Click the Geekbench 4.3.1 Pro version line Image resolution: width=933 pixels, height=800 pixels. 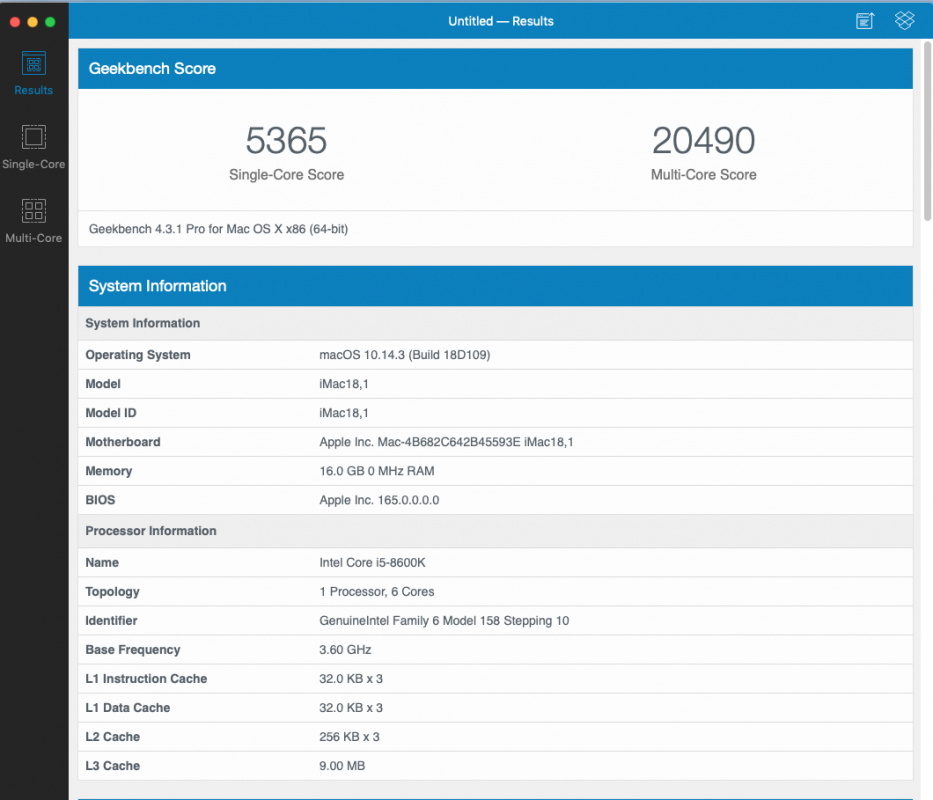coord(218,229)
